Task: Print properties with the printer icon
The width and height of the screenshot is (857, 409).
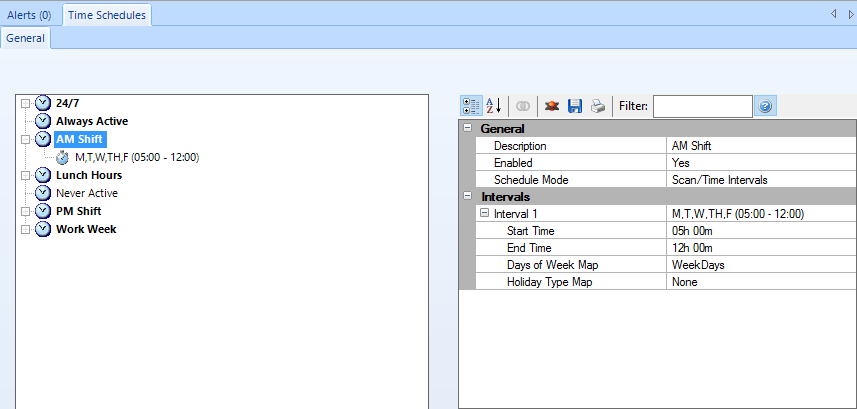Action: pyautogui.click(x=598, y=106)
